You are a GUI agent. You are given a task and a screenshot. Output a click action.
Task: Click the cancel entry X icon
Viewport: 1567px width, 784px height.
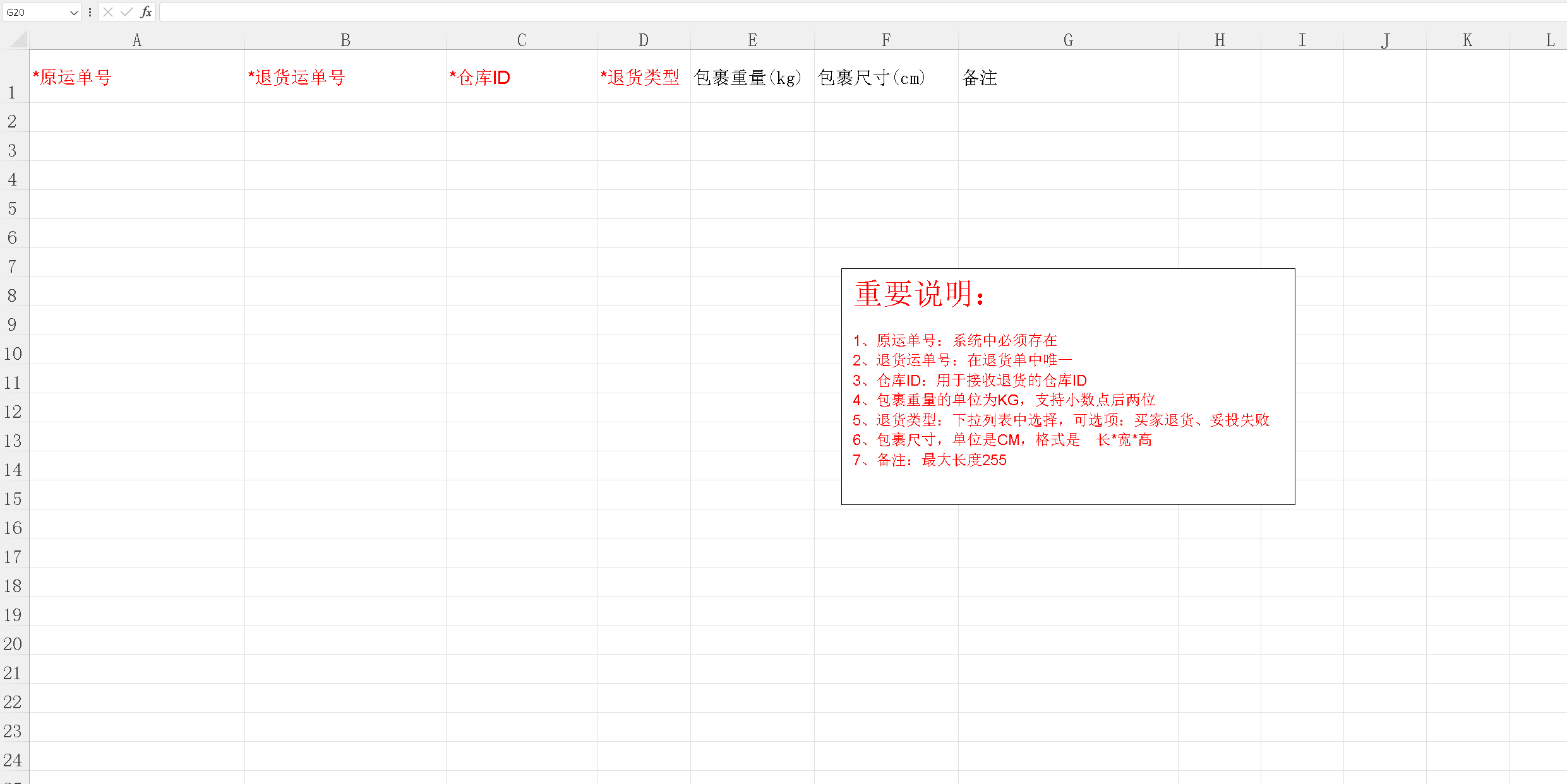[x=108, y=12]
